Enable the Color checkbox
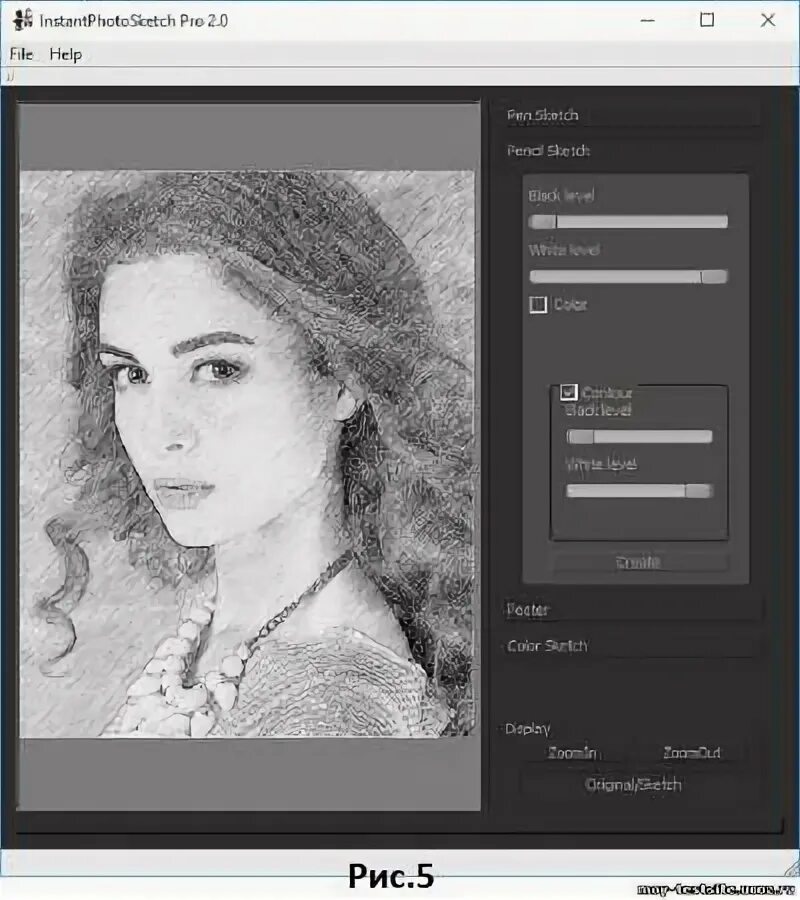The height and width of the screenshot is (900, 800). point(538,304)
